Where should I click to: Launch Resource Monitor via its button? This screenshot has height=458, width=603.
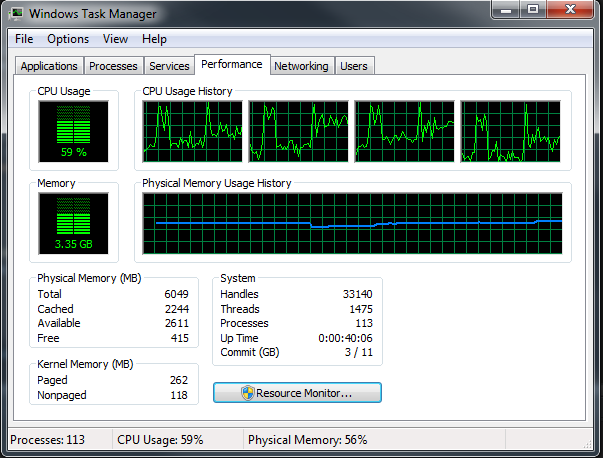[x=297, y=393]
